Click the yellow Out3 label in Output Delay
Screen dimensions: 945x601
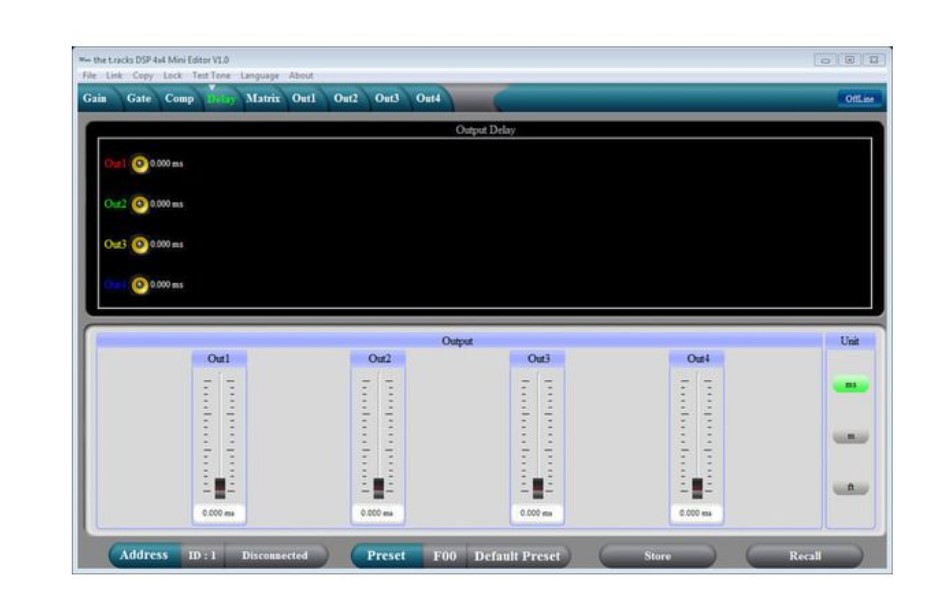coord(115,245)
